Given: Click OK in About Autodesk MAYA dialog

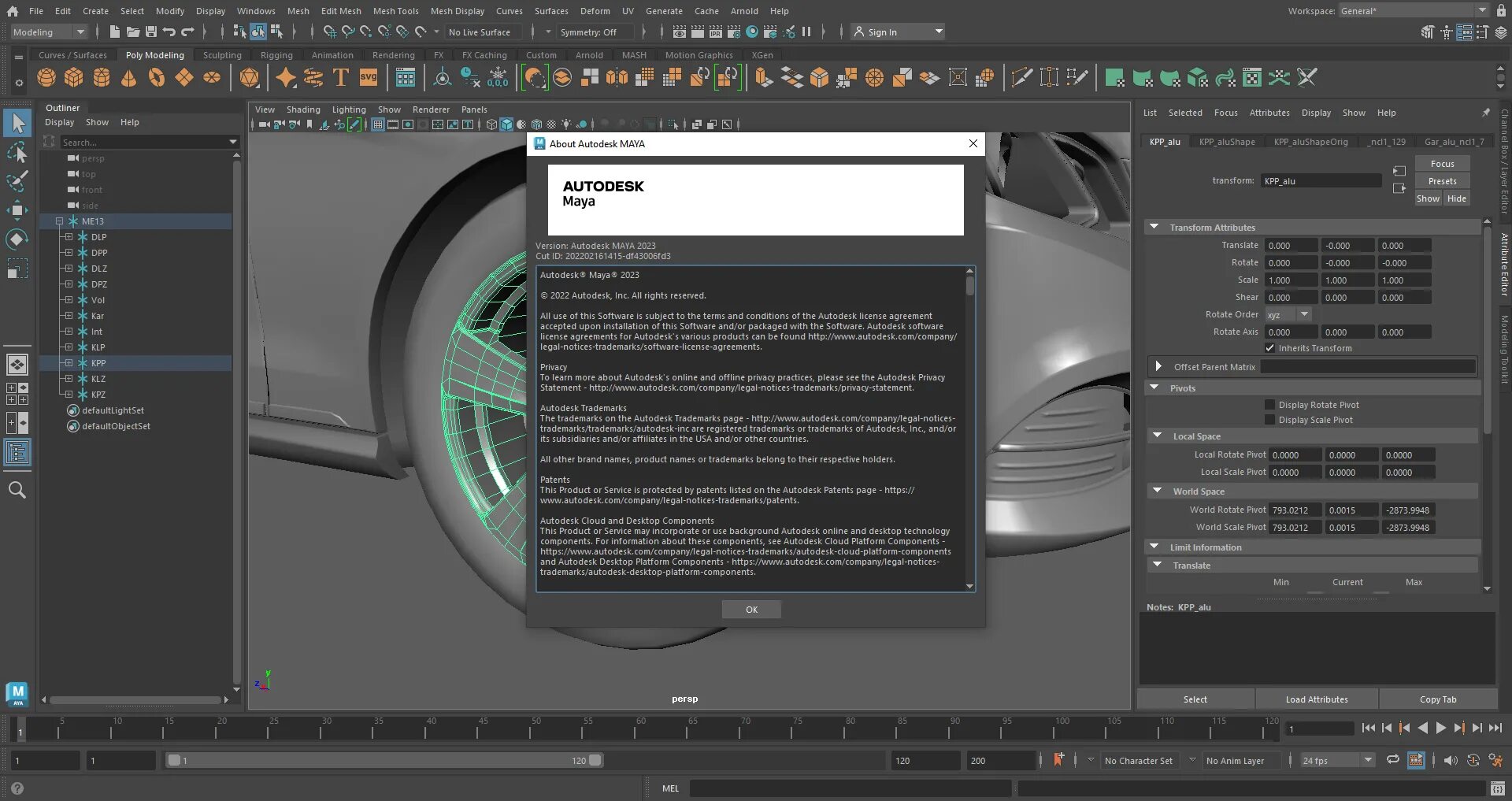Looking at the screenshot, I should click(752, 610).
